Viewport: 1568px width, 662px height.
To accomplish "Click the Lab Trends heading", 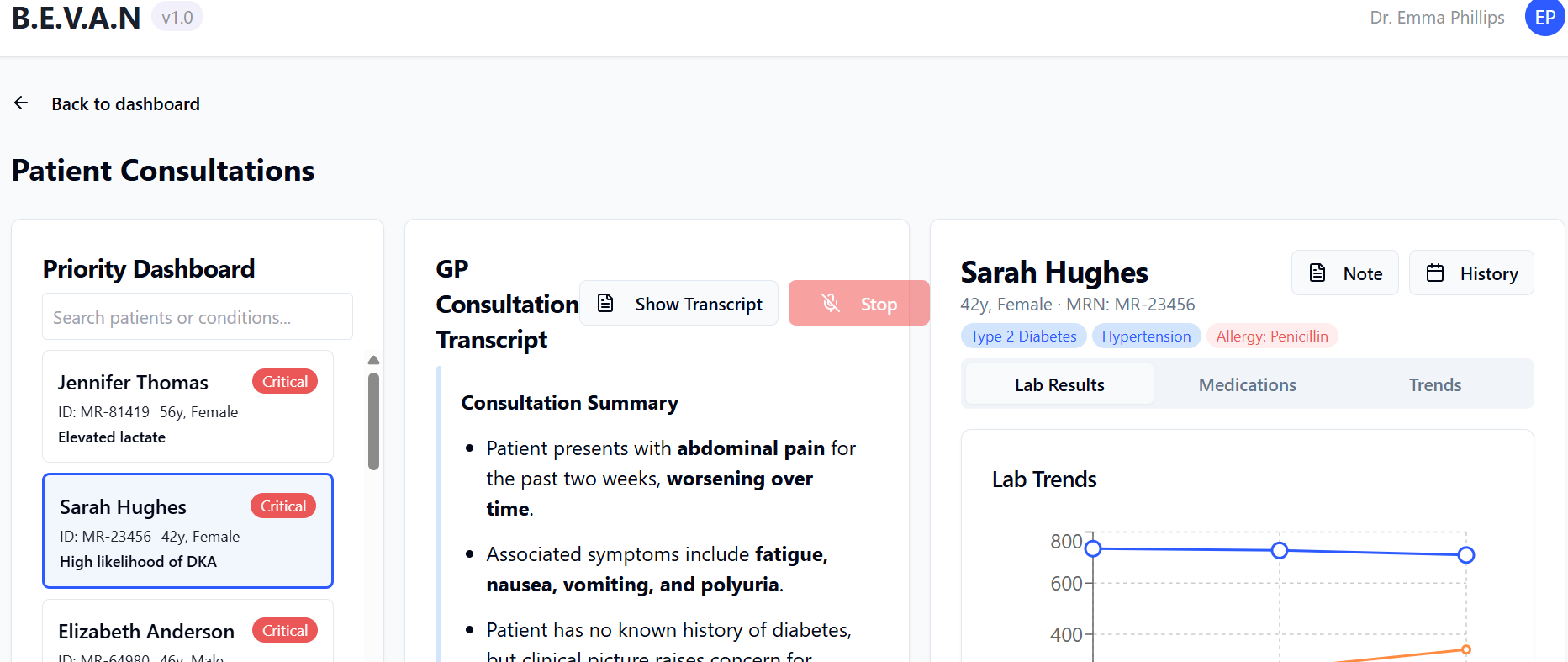I will [x=1044, y=479].
